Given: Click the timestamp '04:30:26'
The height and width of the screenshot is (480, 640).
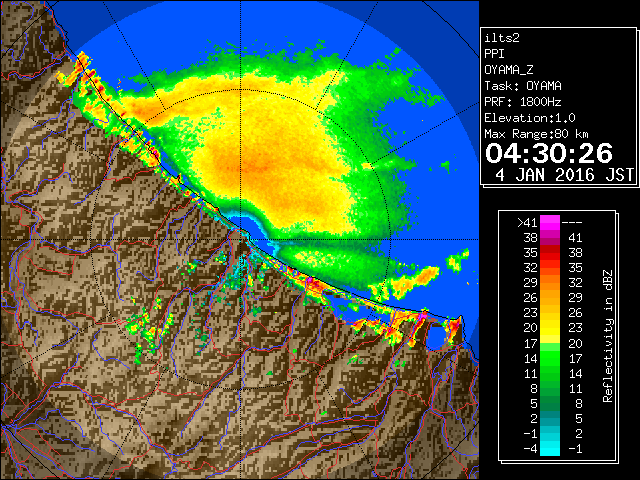Looking at the screenshot, I should point(549,153).
